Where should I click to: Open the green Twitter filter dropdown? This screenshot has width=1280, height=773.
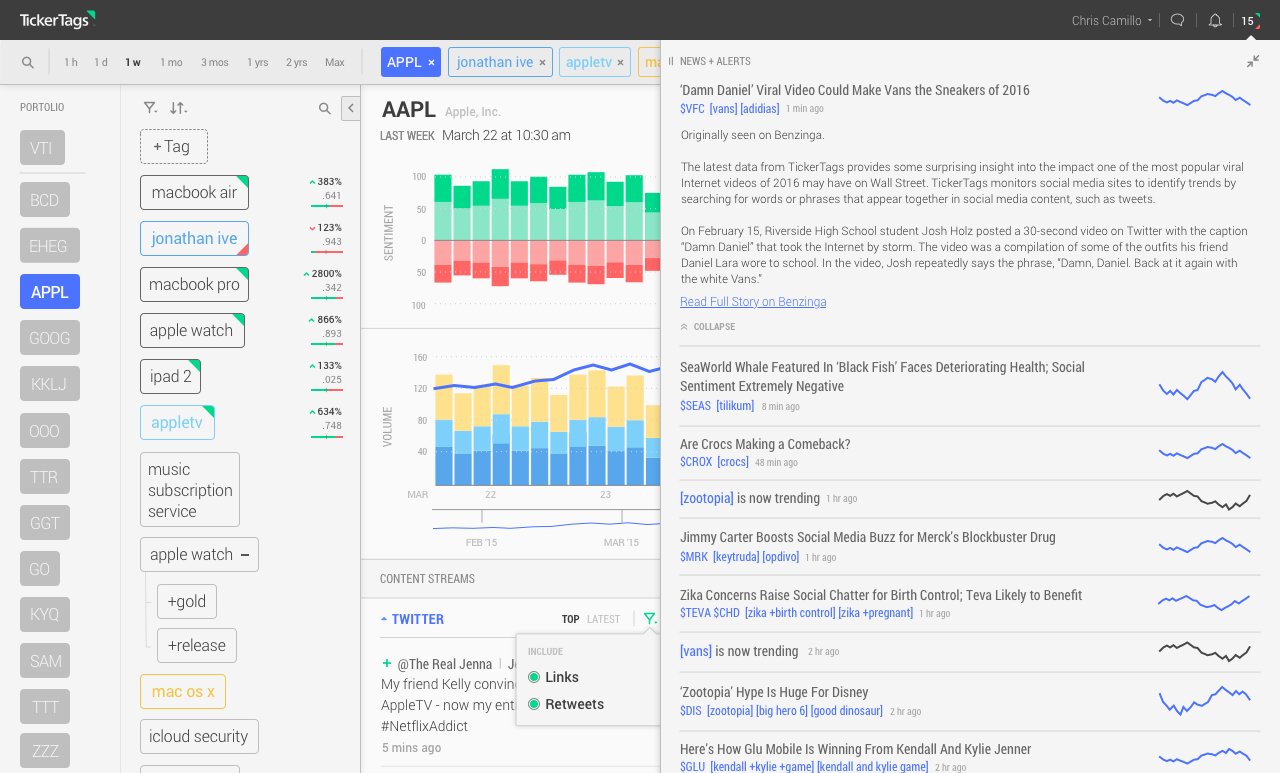pyautogui.click(x=650, y=619)
